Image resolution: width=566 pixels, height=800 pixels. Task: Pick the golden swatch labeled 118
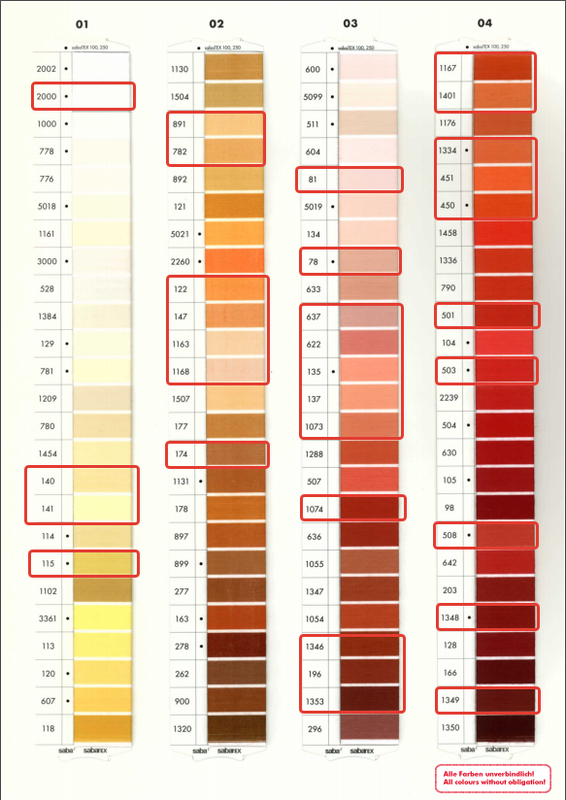tap(103, 729)
